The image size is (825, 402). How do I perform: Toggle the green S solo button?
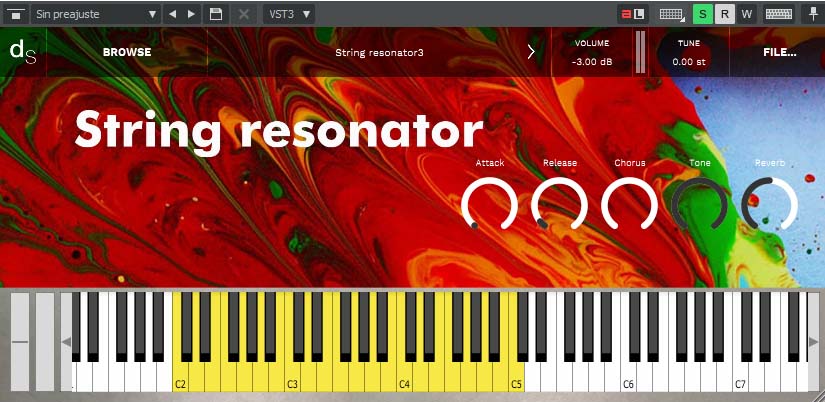[702, 14]
